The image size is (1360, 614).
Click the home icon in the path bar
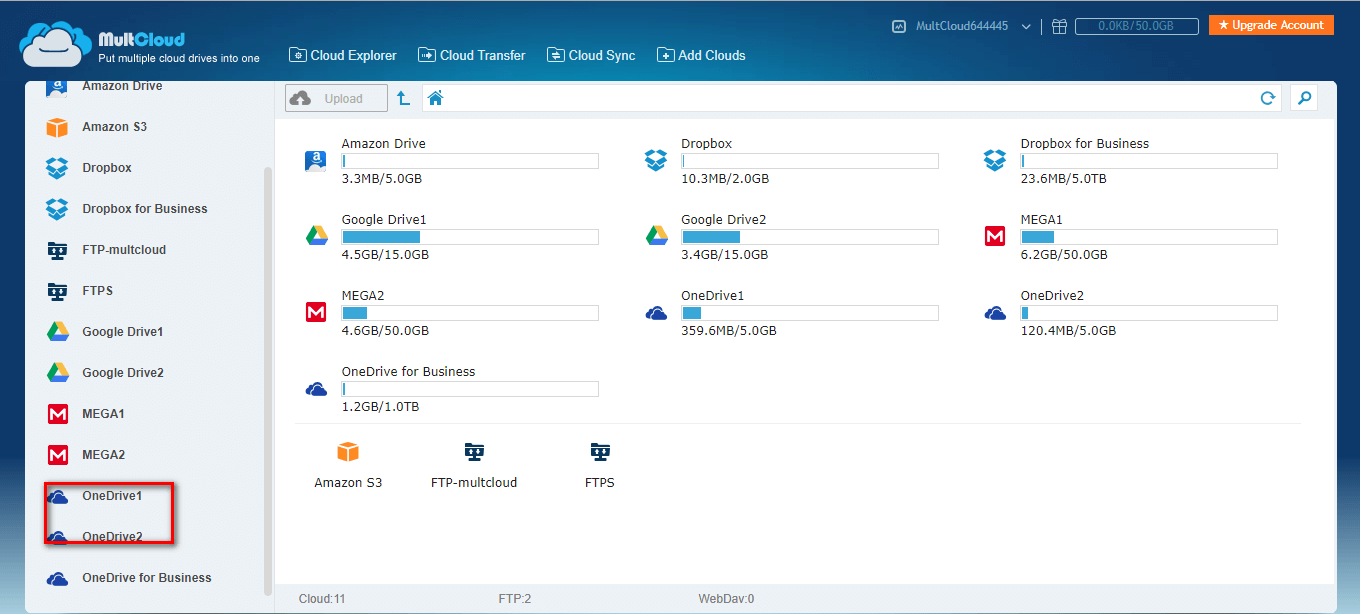click(435, 98)
